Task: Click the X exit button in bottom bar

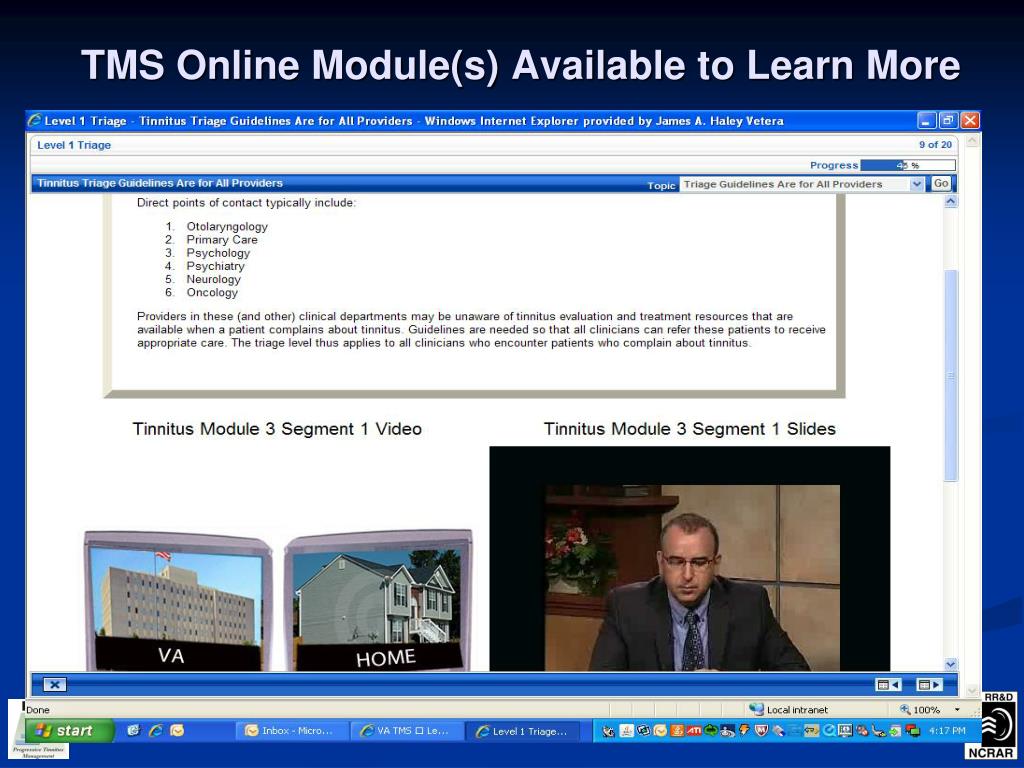Action: [55, 685]
